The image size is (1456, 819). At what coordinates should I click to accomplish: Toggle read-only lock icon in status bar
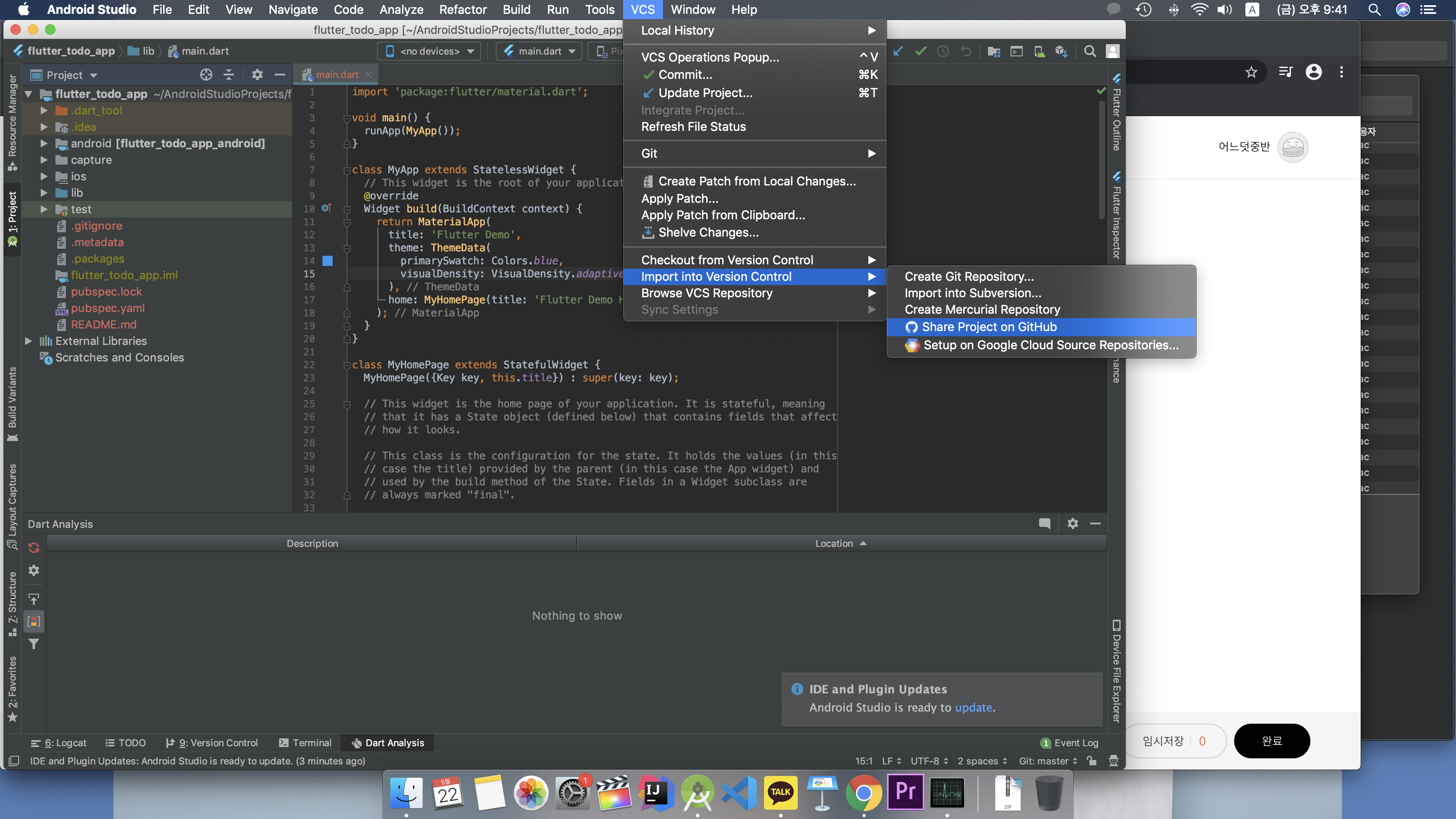1092,761
